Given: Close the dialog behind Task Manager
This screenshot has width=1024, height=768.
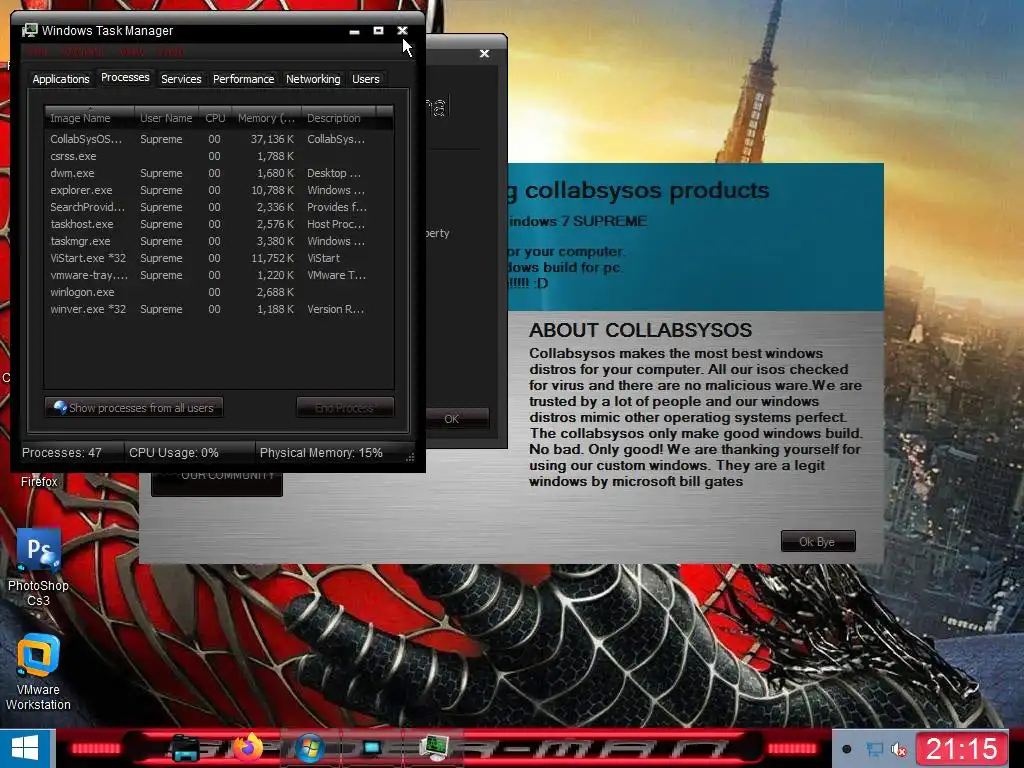Looking at the screenshot, I should [x=484, y=54].
